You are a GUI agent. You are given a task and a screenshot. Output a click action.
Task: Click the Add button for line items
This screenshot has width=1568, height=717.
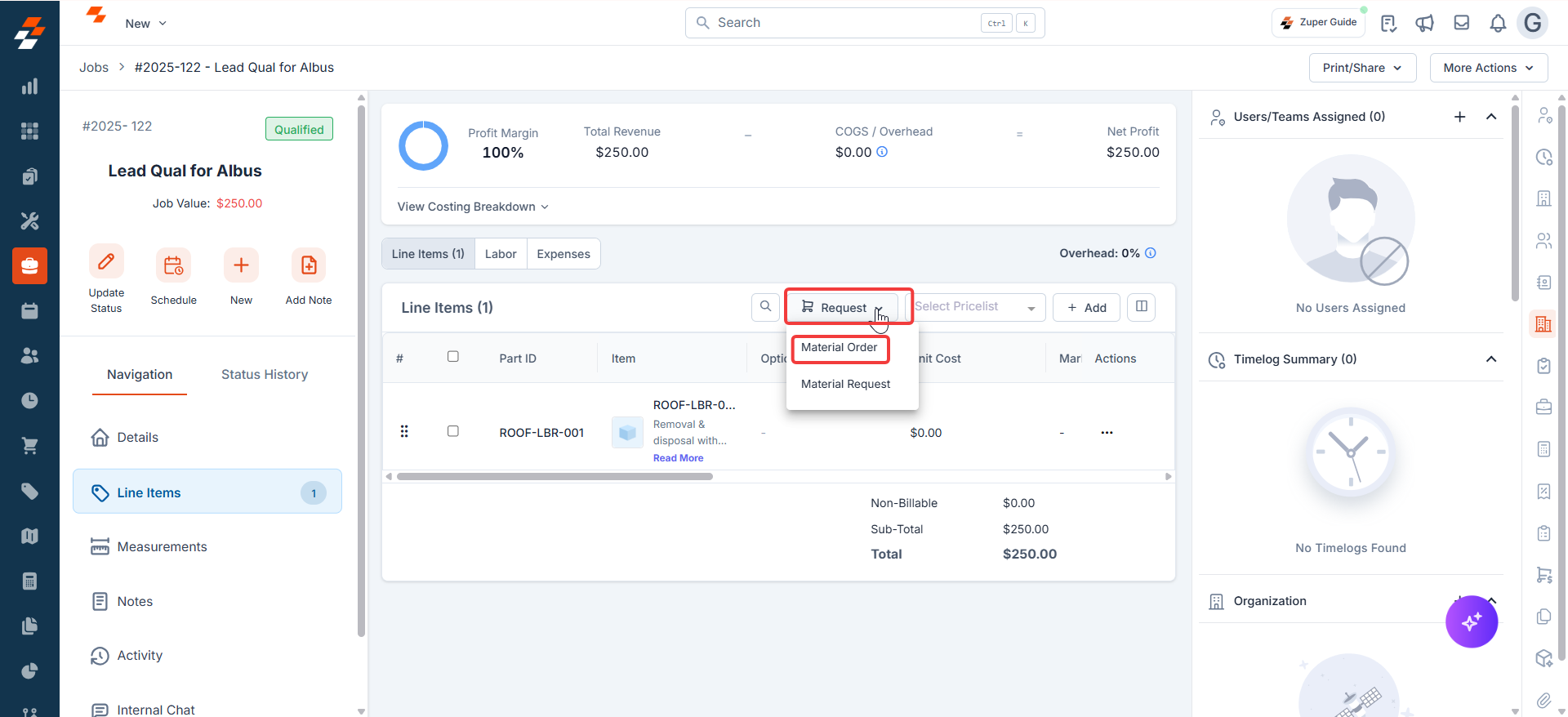pyautogui.click(x=1086, y=307)
